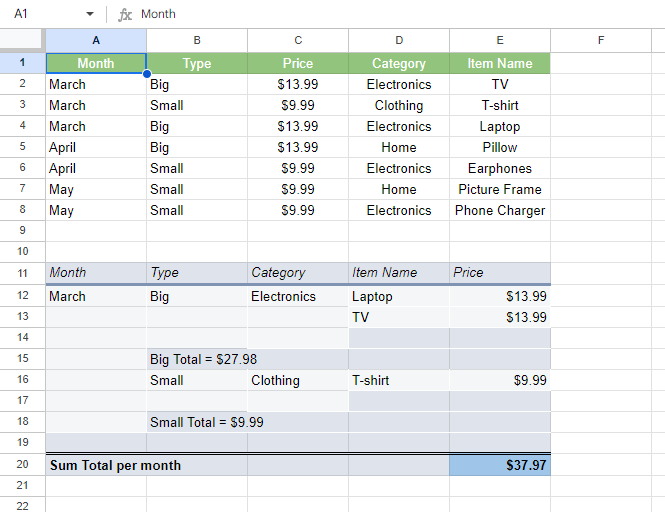Select the Picture Frame cell

pyautogui.click(x=500, y=189)
